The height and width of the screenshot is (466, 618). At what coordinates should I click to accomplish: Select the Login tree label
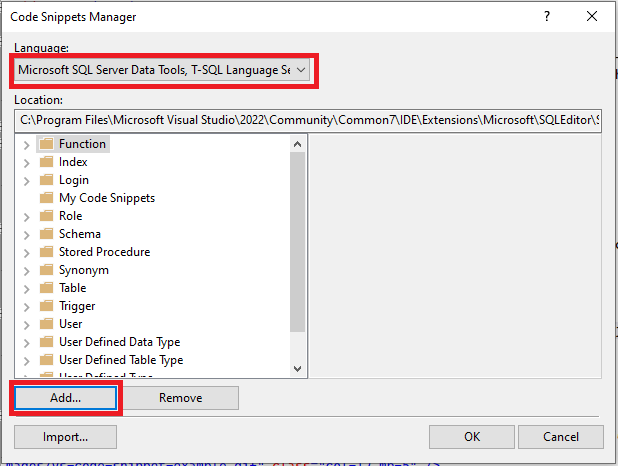pos(74,180)
